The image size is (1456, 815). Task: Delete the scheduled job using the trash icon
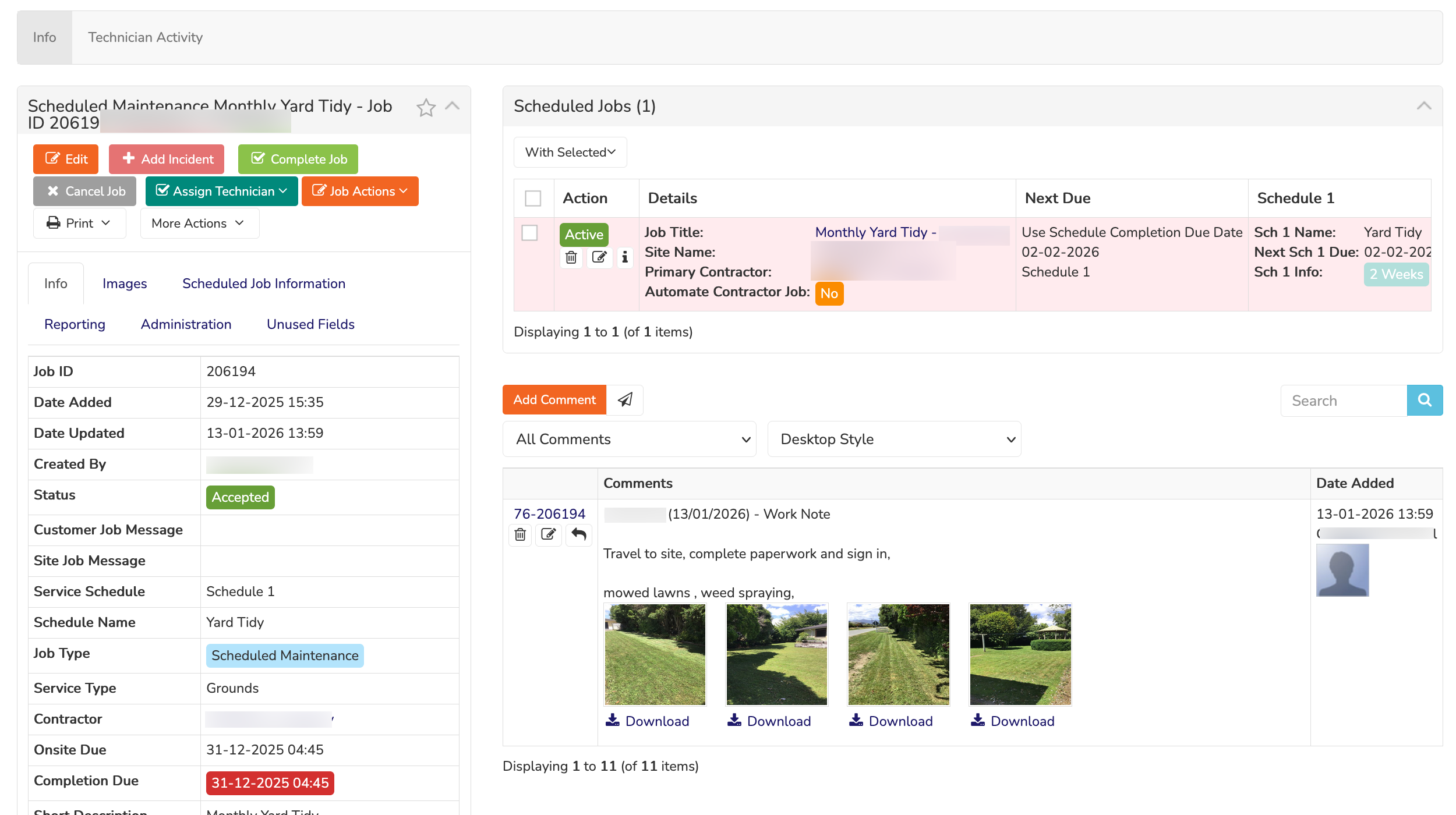[571, 257]
